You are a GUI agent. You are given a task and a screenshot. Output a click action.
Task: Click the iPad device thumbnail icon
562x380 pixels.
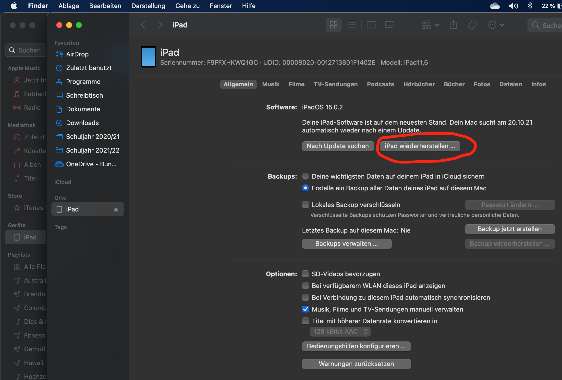tap(148, 57)
